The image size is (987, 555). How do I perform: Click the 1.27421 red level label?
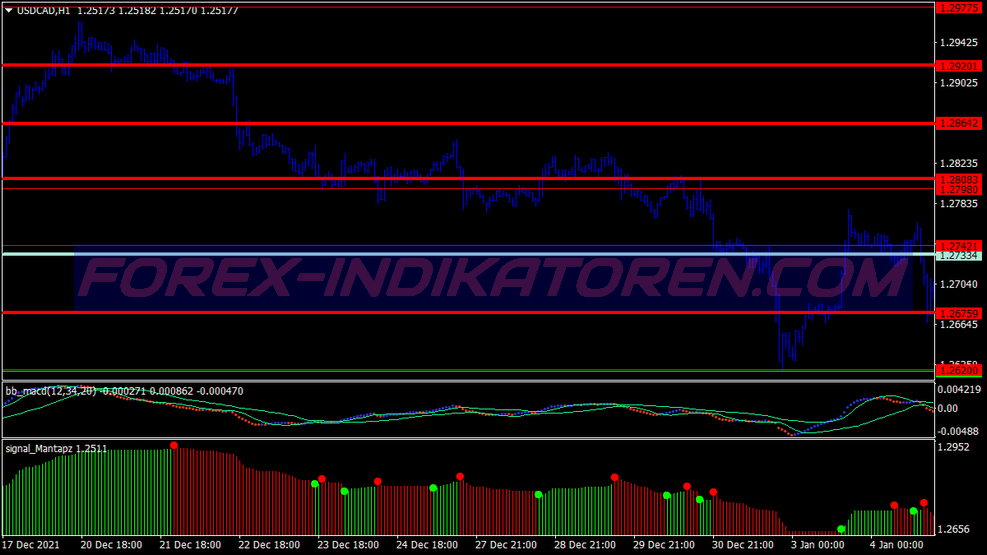[959, 246]
